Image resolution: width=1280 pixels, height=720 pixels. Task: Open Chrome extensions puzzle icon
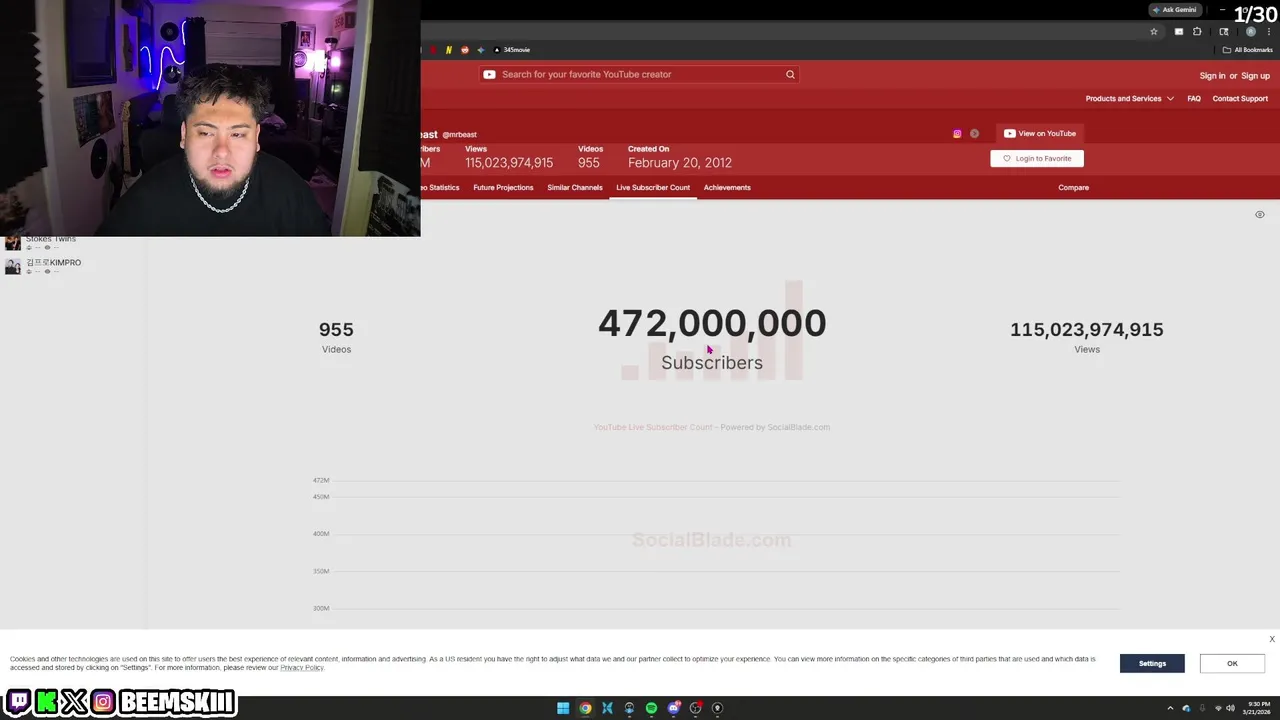click(x=1197, y=32)
